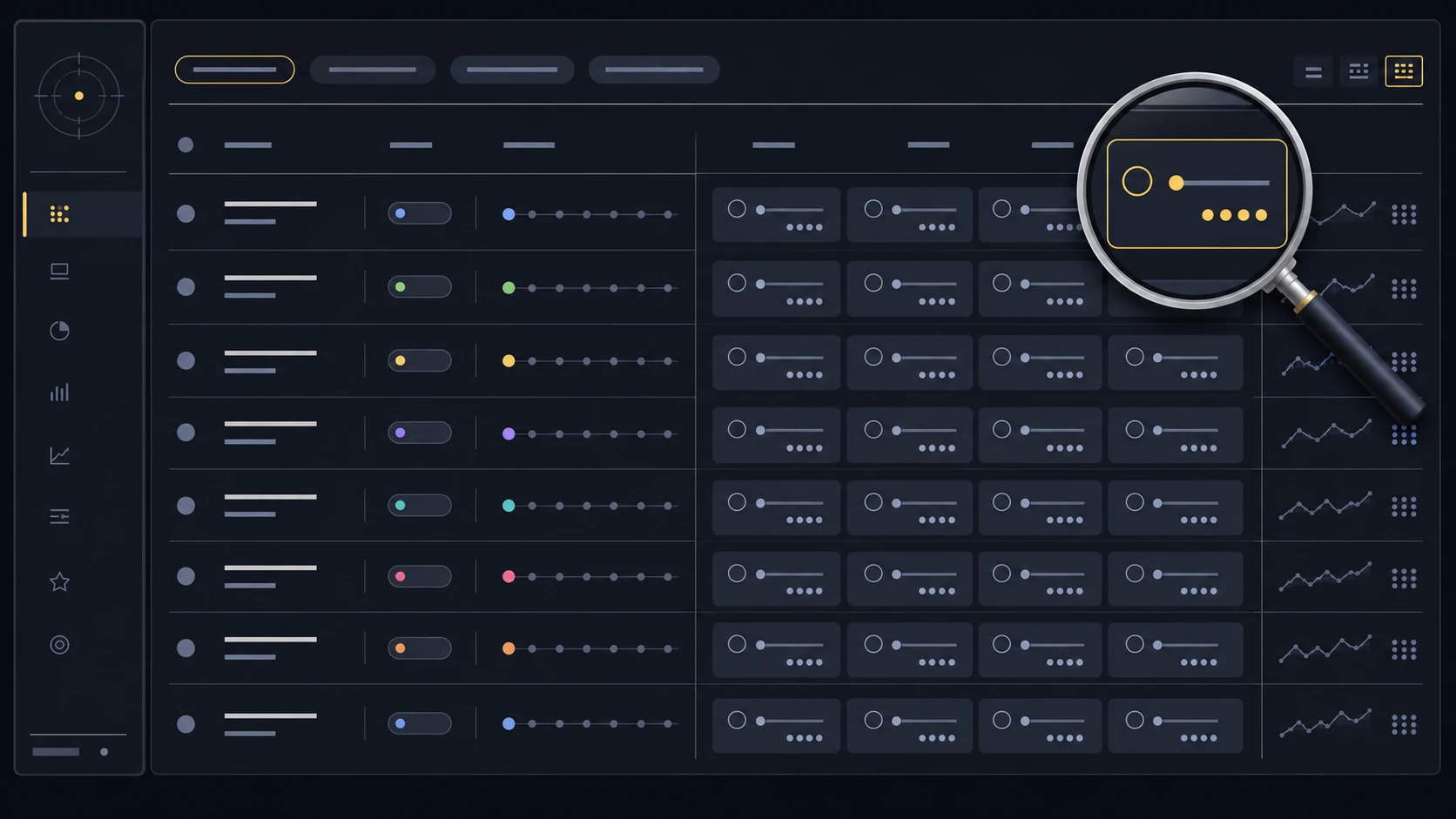Open the star favorites icon in sidebar
1456x819 pixels.
[x=59, y=581]
